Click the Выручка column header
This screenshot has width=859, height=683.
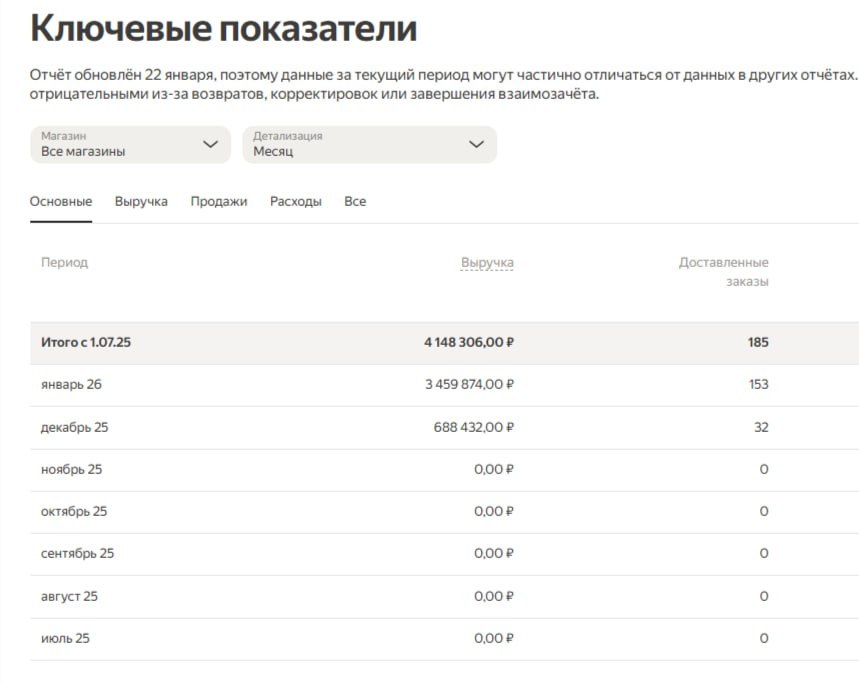487,263
